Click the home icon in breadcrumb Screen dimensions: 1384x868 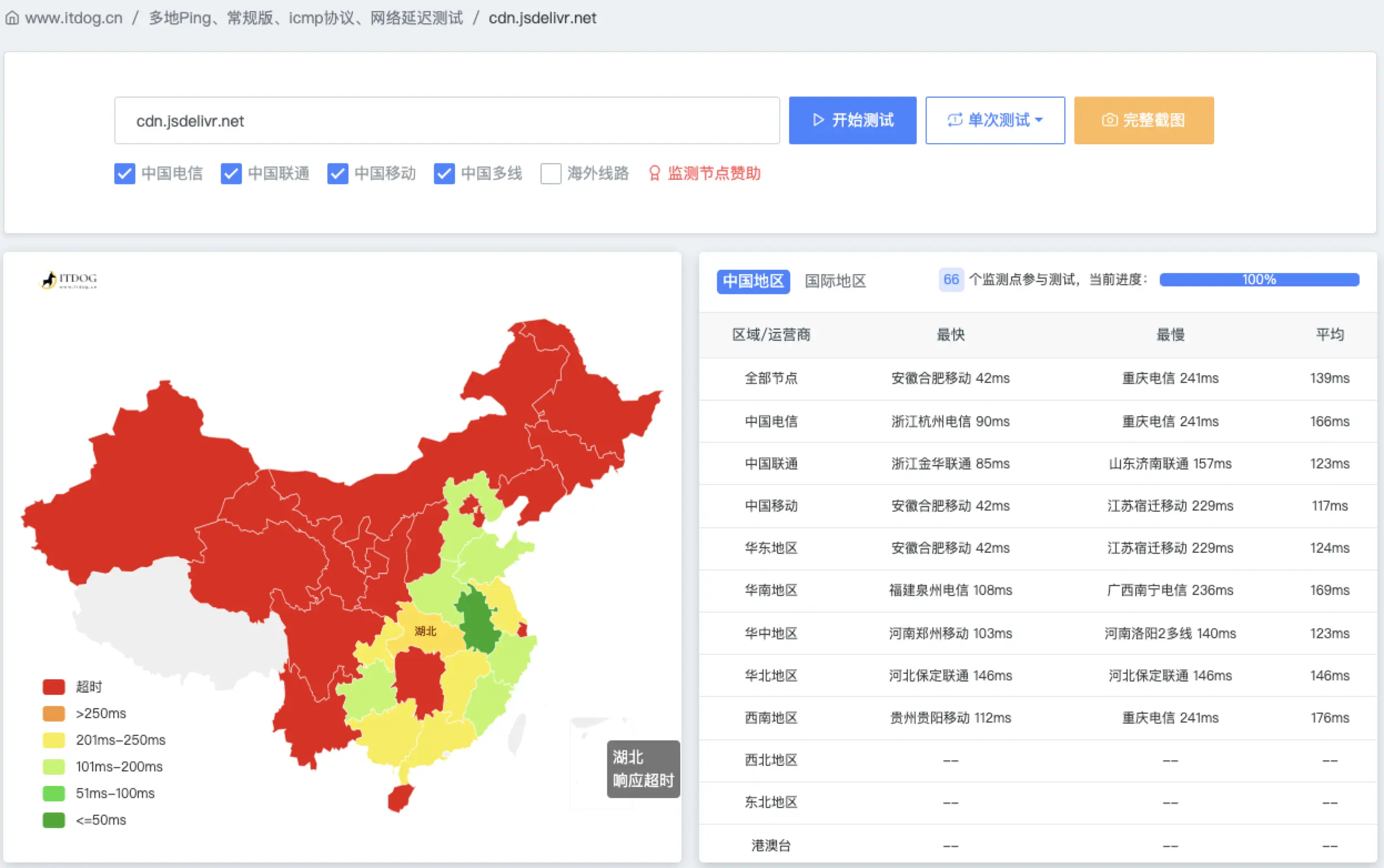pyautogui.click(x=12, y=18)
